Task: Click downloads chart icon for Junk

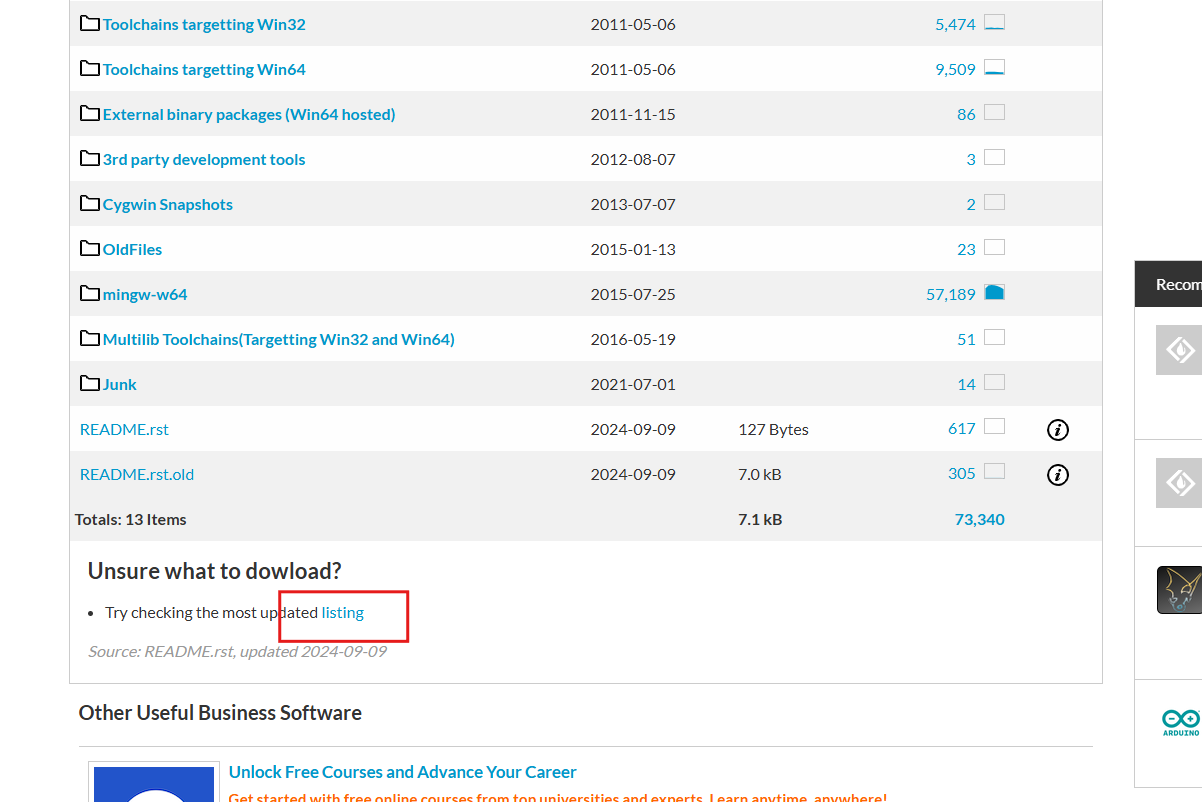Action: click(994, 382)
